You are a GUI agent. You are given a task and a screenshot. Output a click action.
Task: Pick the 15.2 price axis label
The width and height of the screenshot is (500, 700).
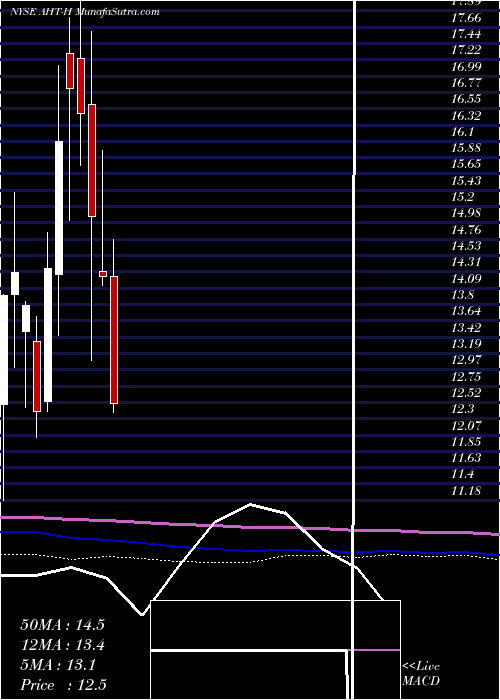(463, 197)
